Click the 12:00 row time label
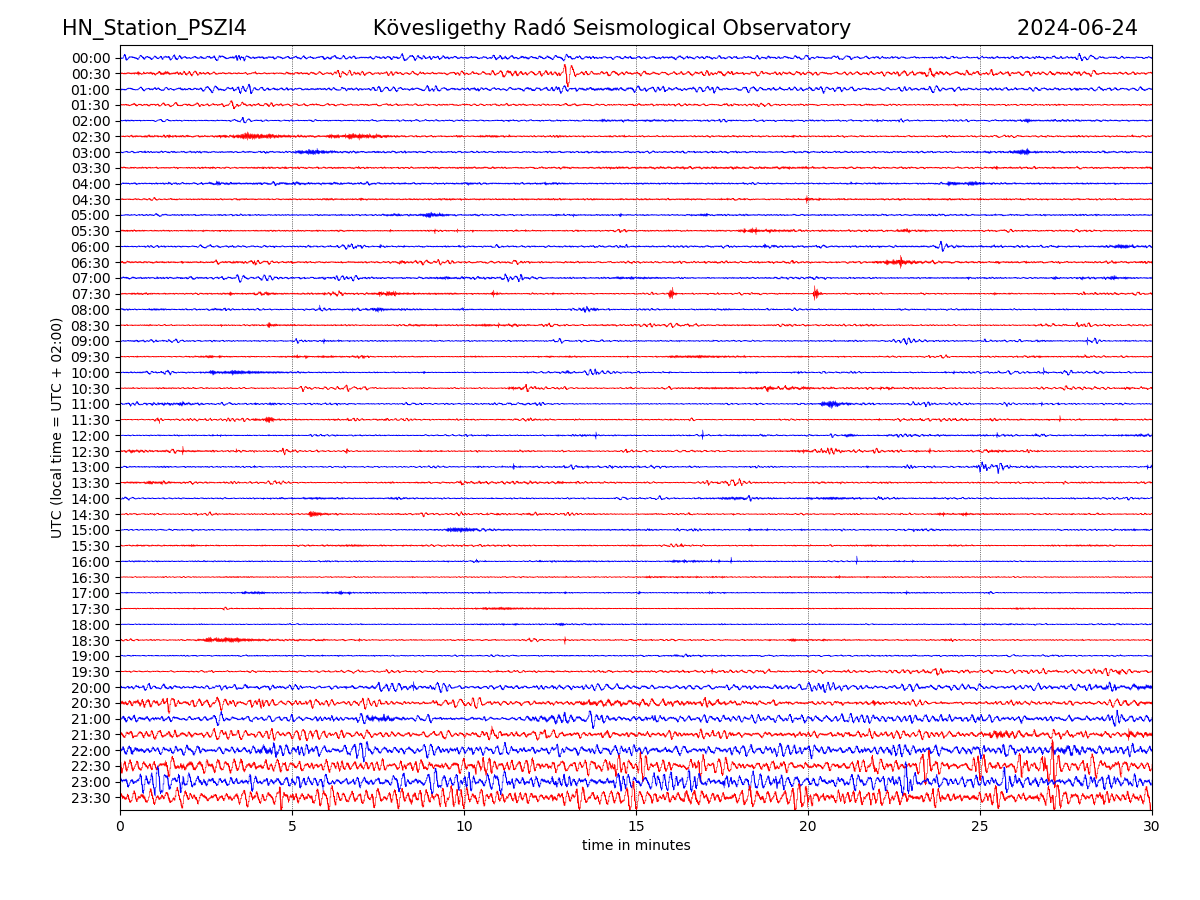Image resolution: width=1200 pixels, height=900 pixels. tap(91, 436)
